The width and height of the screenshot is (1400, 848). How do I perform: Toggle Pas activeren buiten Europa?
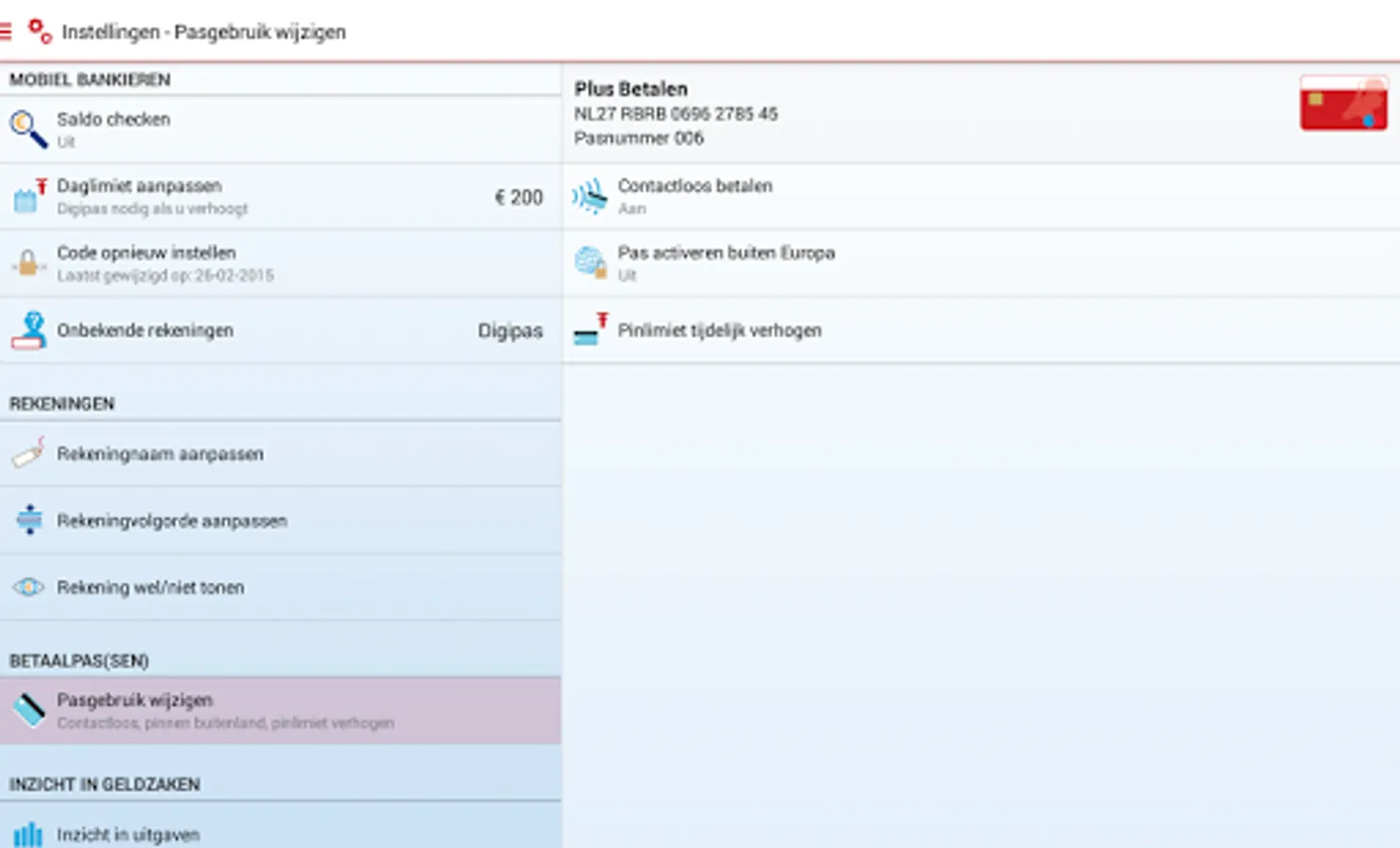(982, 263)
